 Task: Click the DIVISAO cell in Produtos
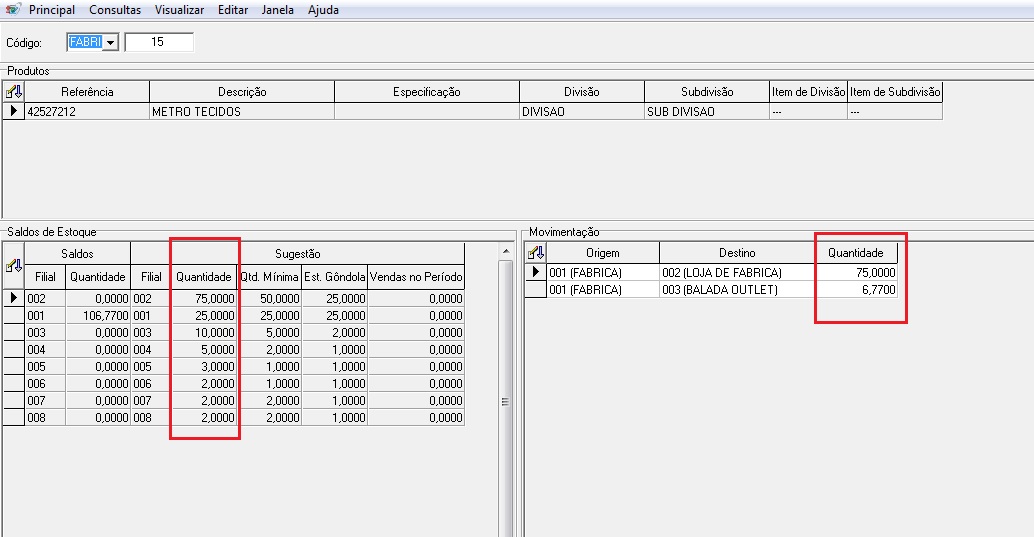point(582,111)
